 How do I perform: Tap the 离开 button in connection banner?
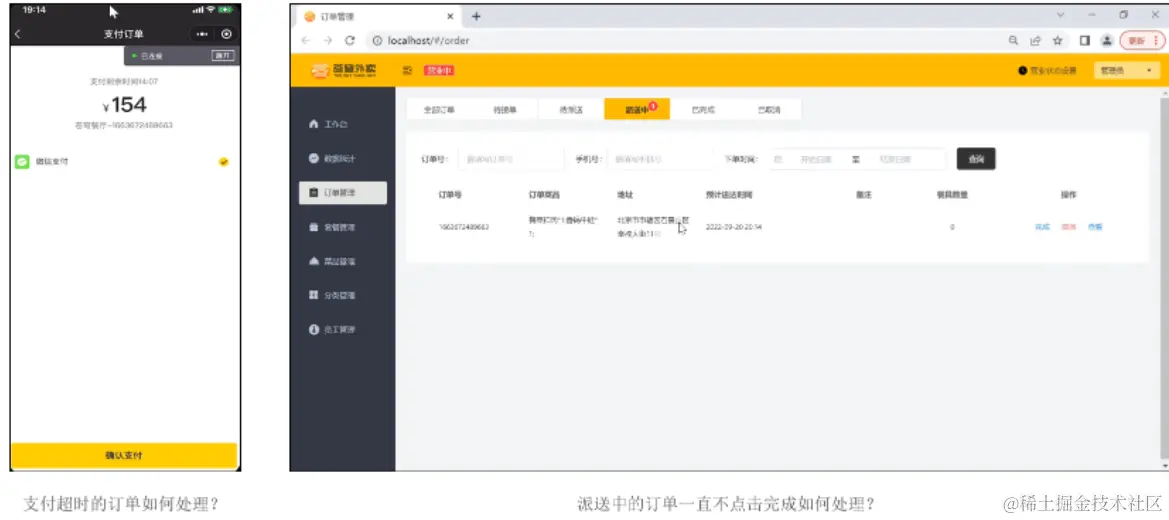(x=222, y=55)
